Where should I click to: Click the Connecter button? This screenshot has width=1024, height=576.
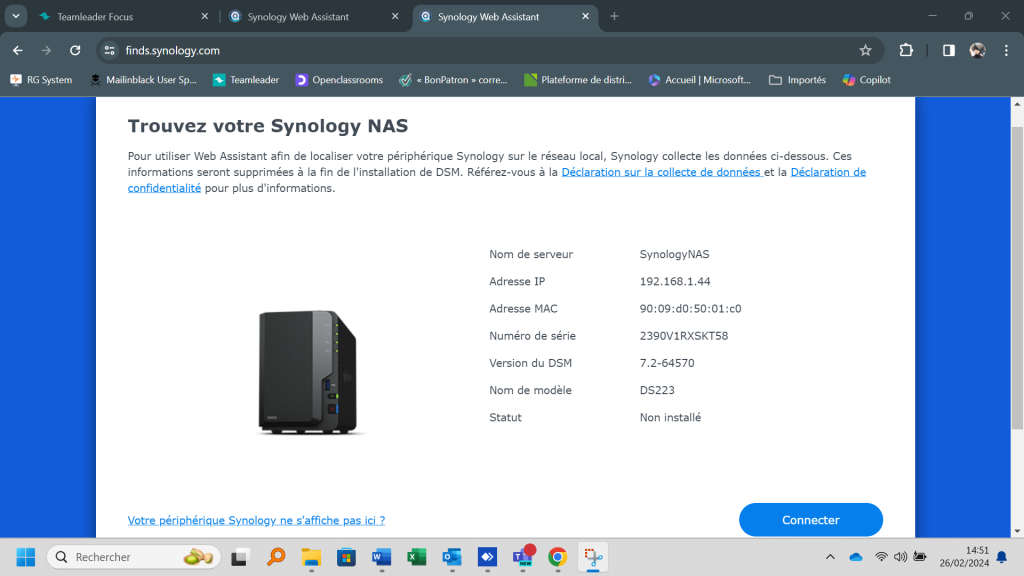click(x=810, y=520)
